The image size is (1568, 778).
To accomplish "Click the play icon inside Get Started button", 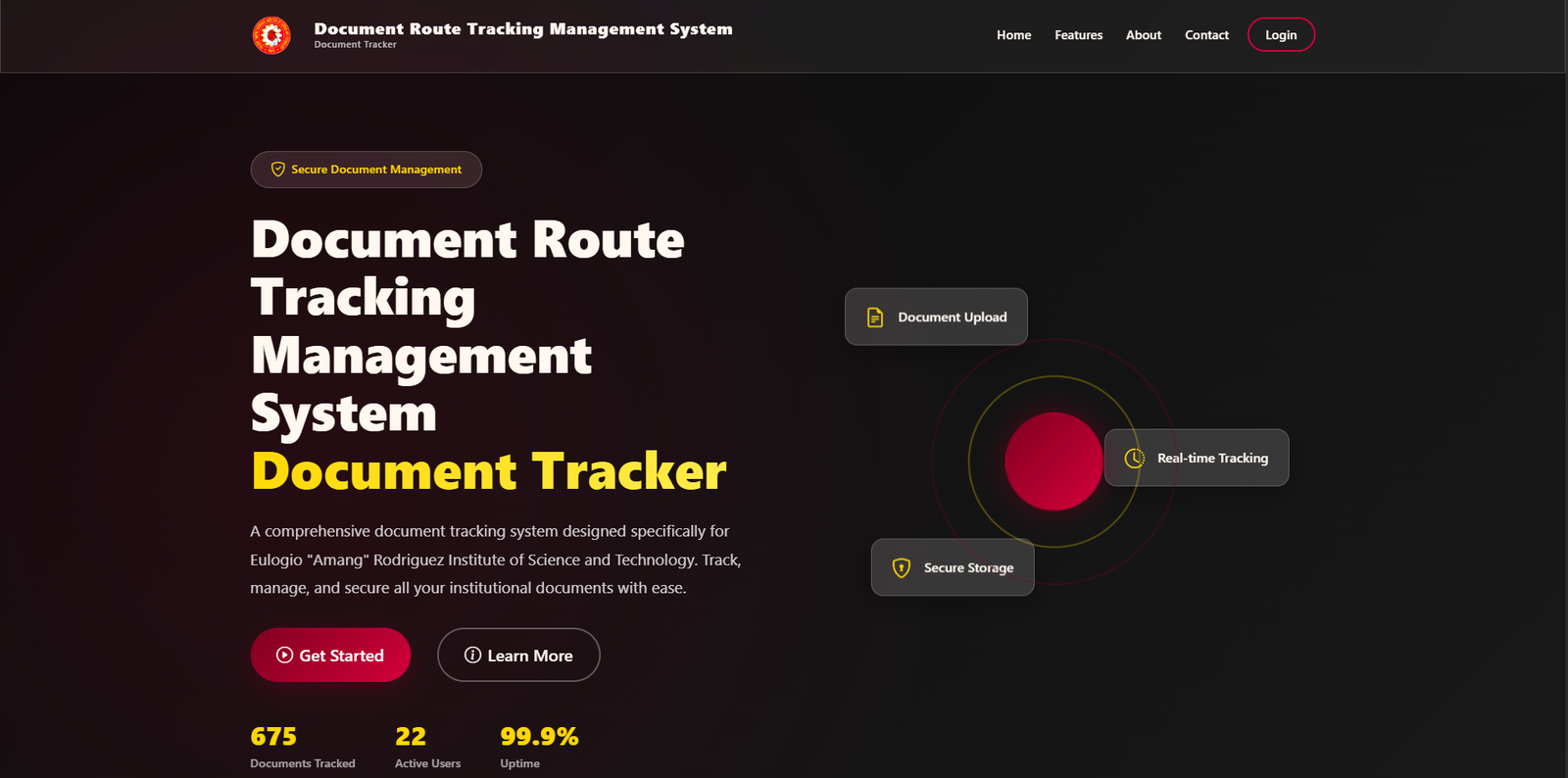I will [x=284, y=655].
